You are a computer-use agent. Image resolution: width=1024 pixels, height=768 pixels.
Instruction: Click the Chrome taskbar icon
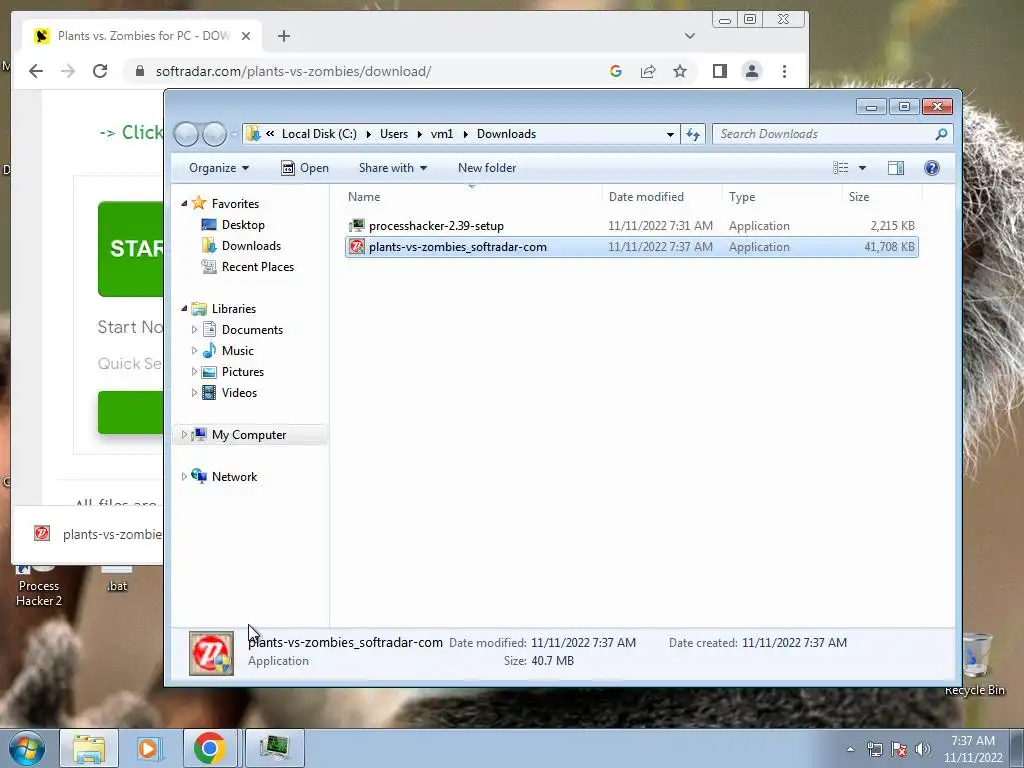(210, 748)
